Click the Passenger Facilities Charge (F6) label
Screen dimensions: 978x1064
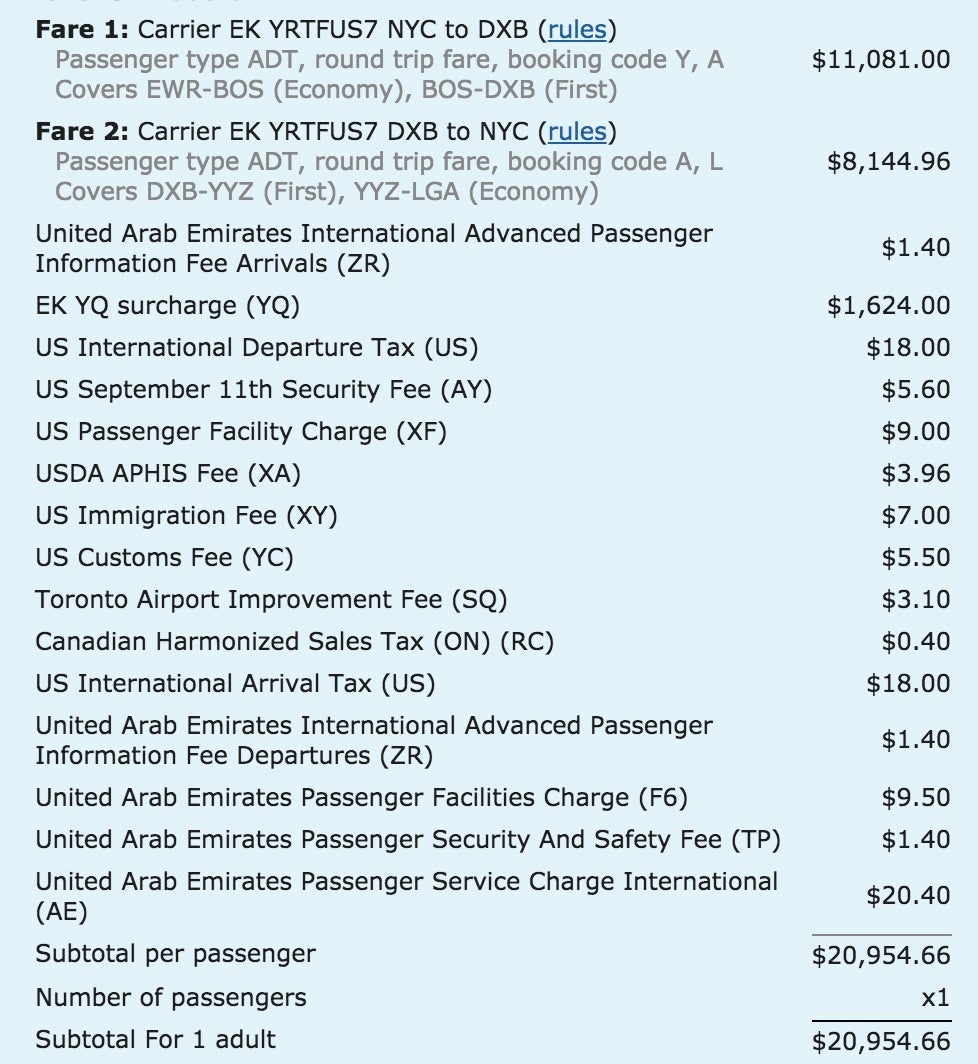[x=361, y=798]
